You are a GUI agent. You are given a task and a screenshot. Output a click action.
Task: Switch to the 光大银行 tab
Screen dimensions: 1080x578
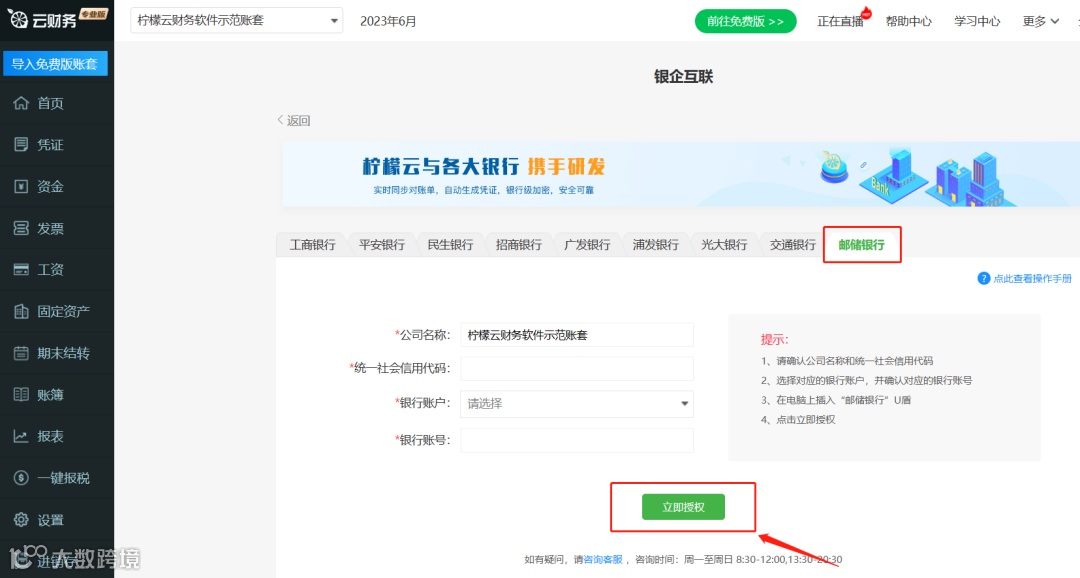724,245
